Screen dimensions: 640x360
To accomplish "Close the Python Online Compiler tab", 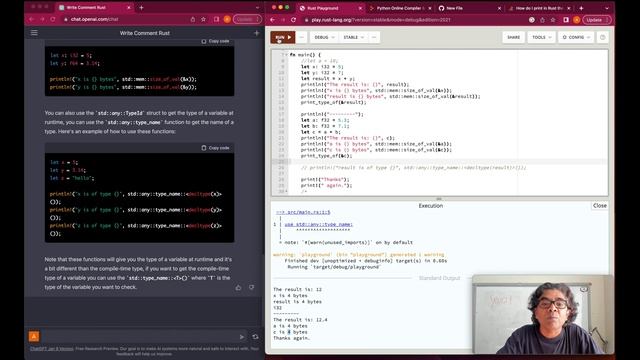I will pyautogui.click(x=430, y=8).
